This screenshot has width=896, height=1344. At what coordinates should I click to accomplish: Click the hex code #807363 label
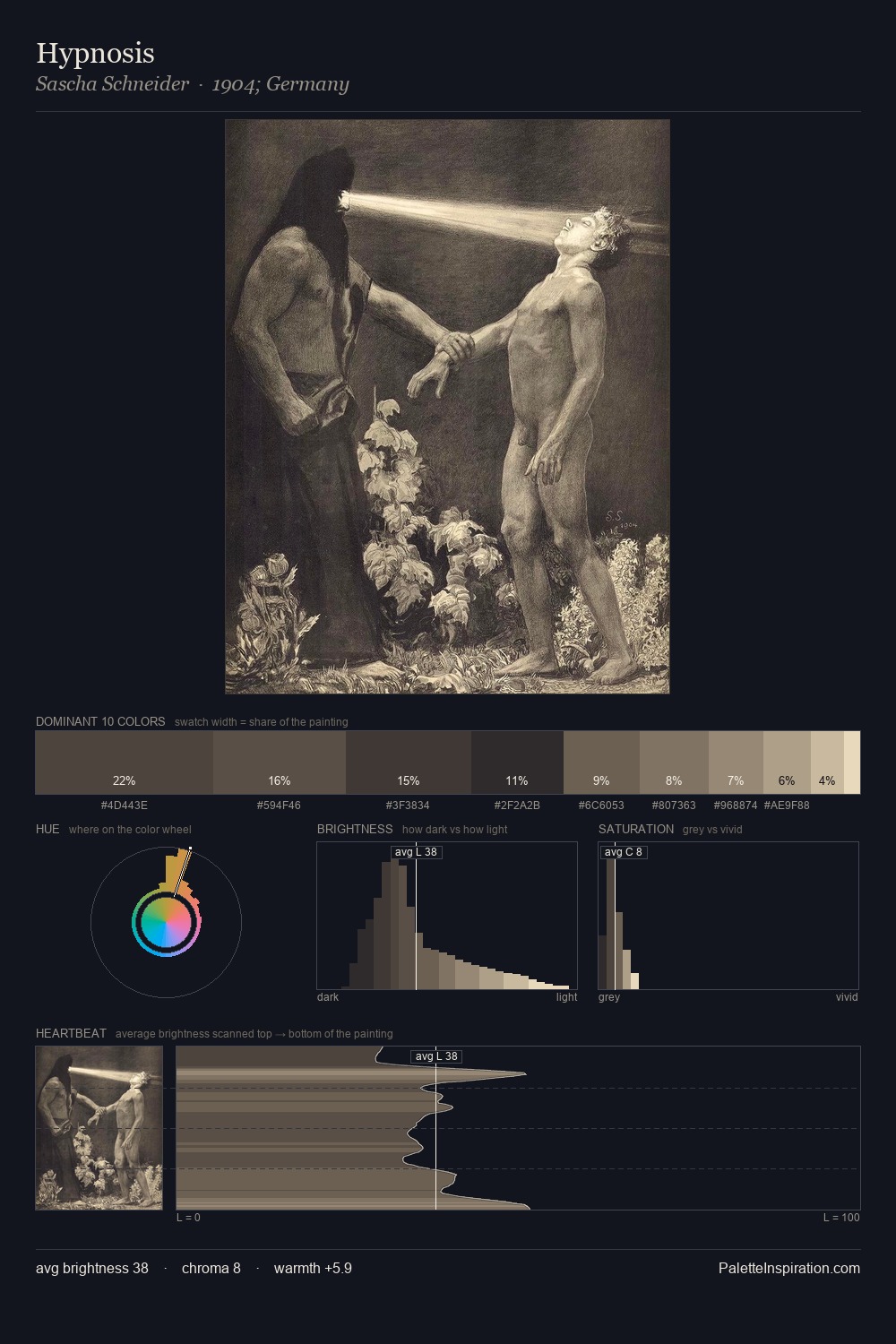(674, 806)
